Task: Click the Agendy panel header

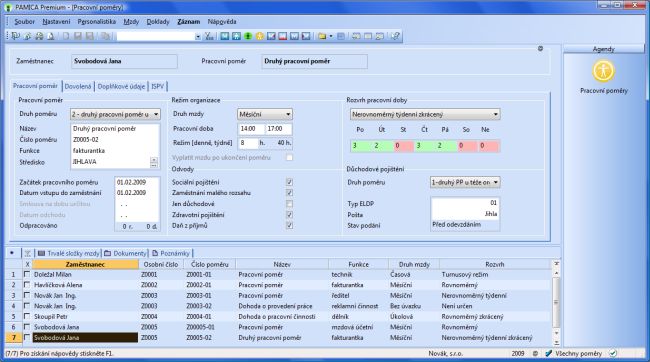Action: (603, 49)
